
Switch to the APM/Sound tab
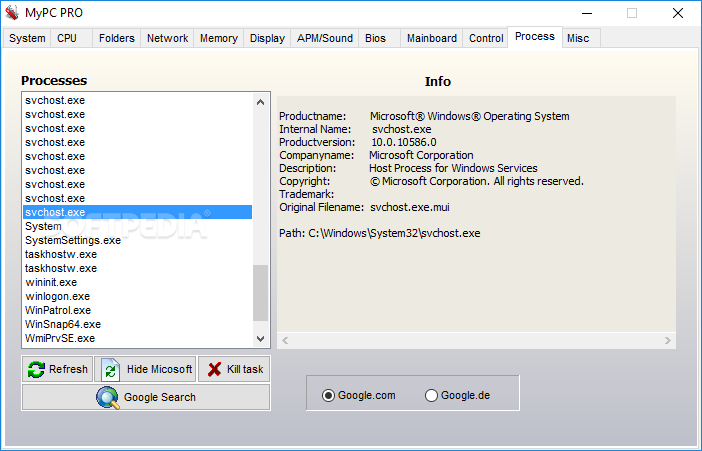[325, 39]
